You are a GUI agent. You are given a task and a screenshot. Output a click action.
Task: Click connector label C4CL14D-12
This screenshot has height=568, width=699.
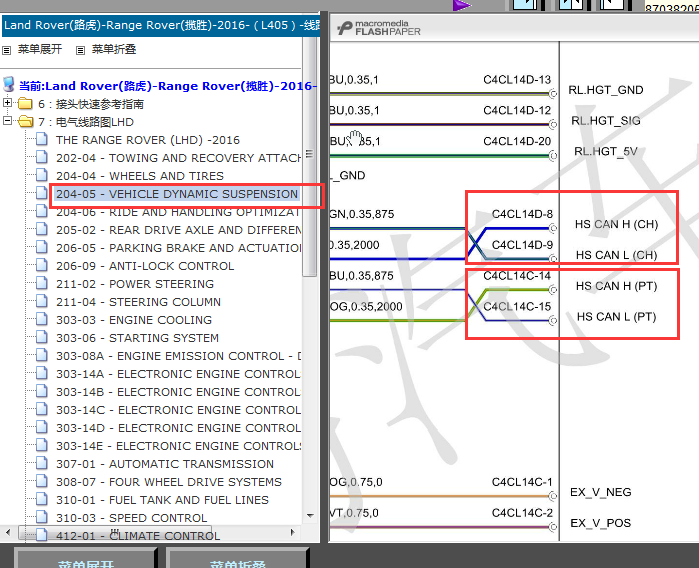coord(517,110)
